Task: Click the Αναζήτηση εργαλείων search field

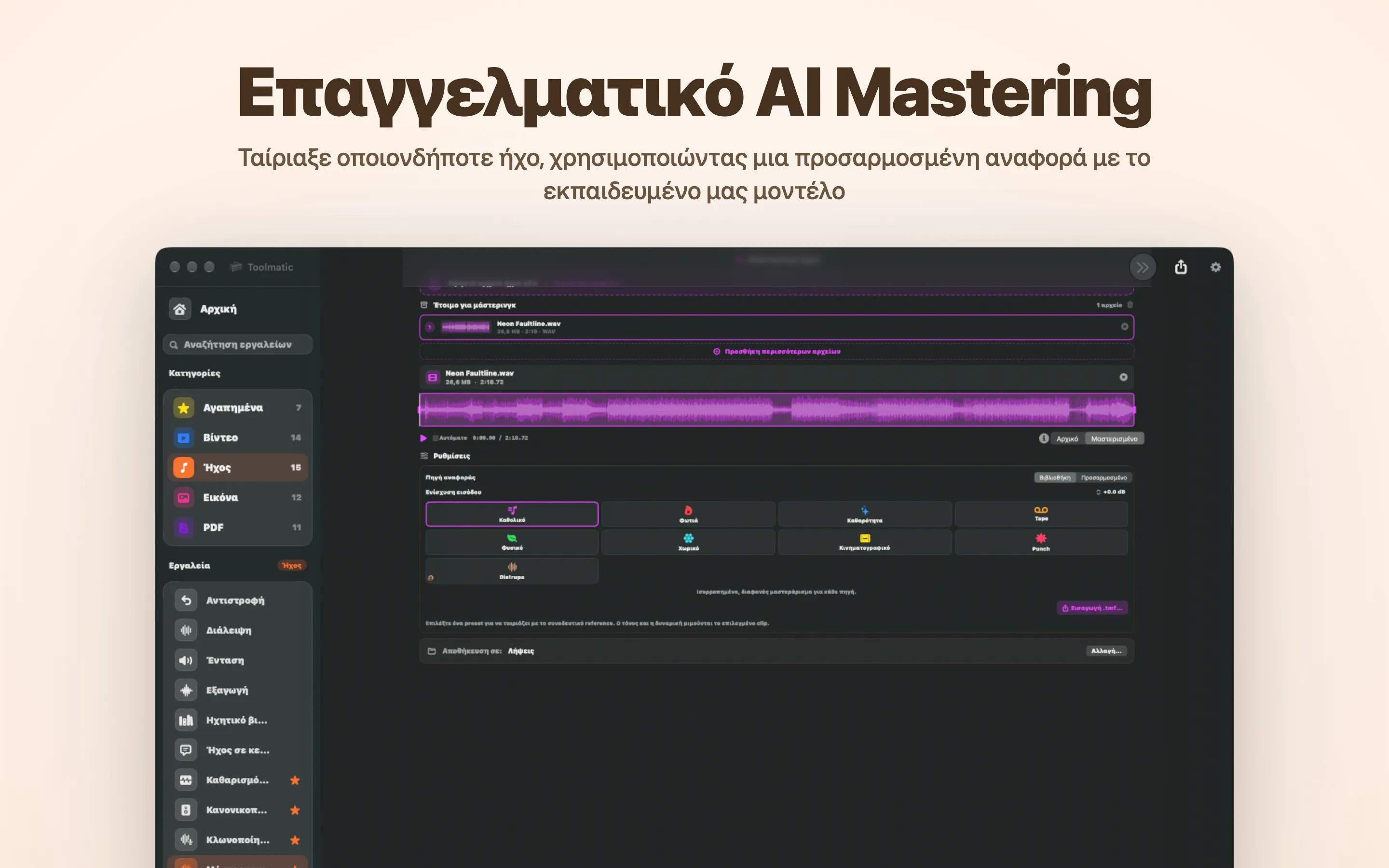Action: [238, 344]
